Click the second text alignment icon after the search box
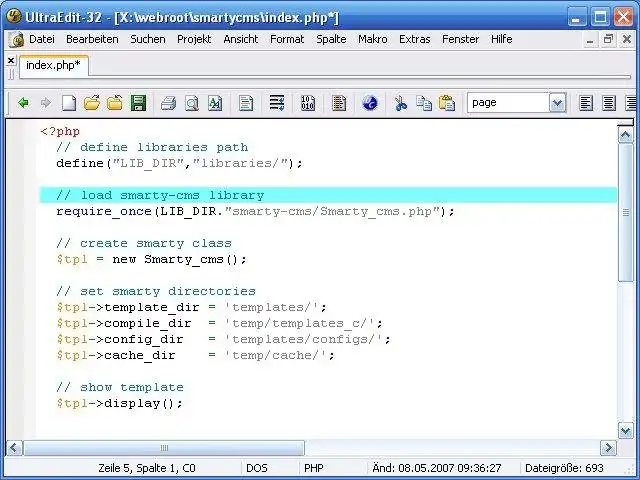The width and height of the screenshot is (640, 480). point(609,103)
